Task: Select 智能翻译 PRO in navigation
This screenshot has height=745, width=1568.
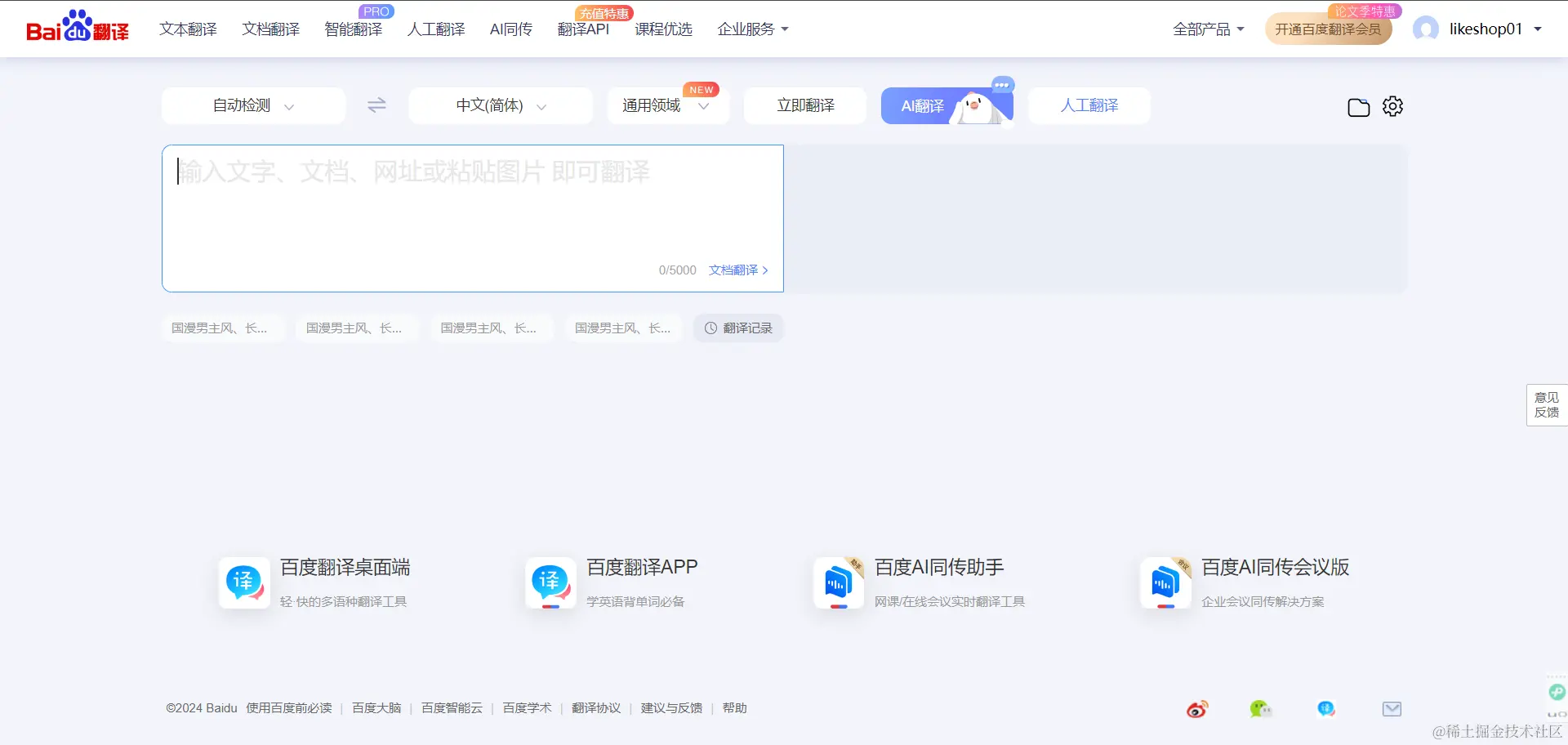Action: click(353, 29)
